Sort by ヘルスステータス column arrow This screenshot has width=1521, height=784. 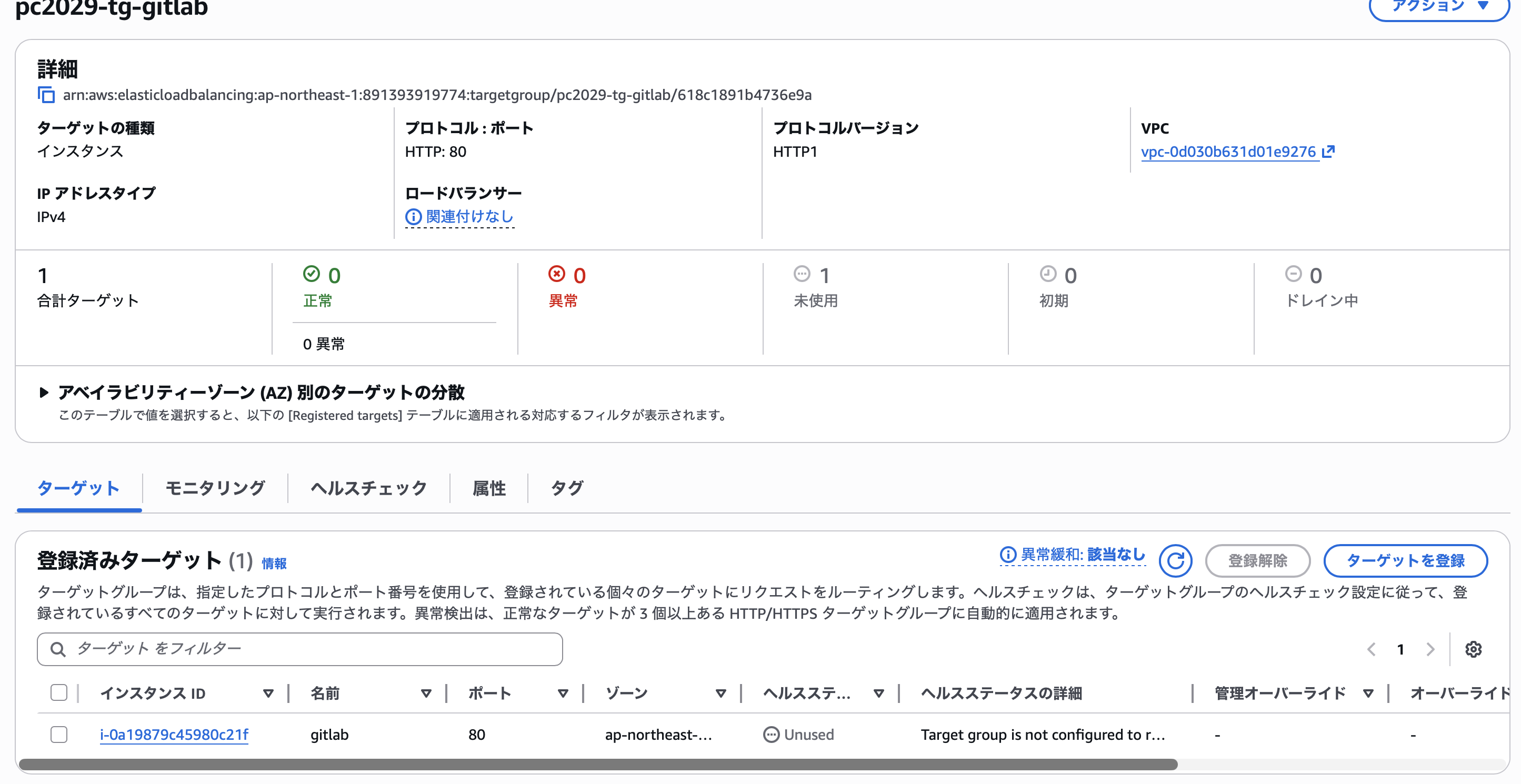tap(878, 693)
